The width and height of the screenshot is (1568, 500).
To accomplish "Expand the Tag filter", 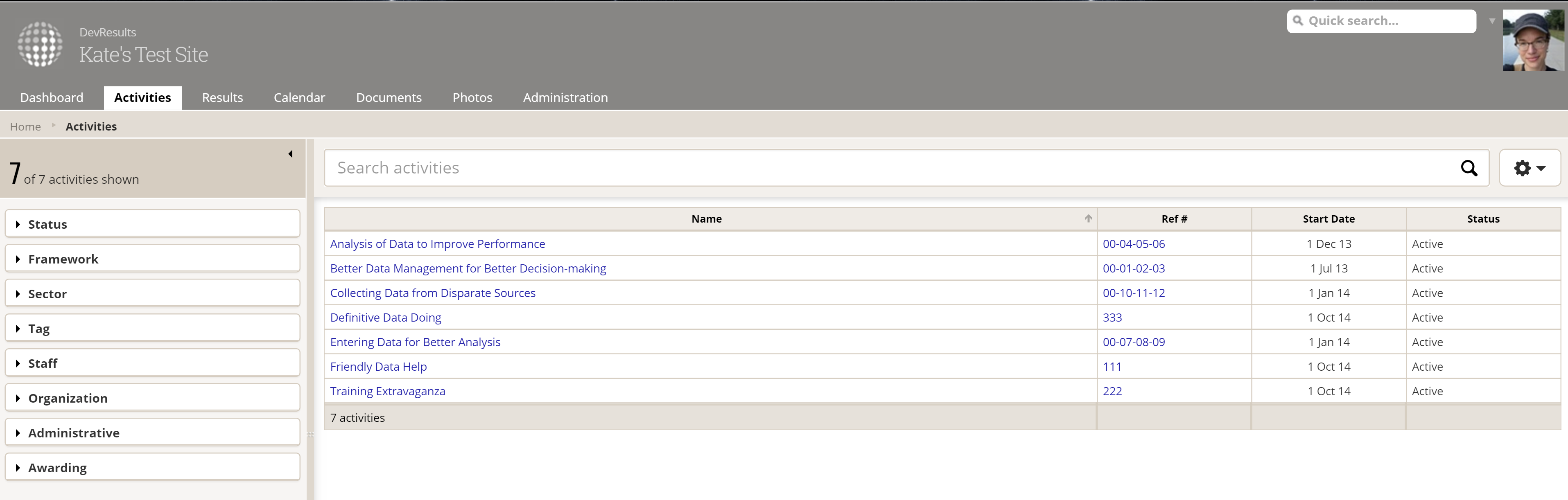I will pyautogui.click(x=152, y=328).
